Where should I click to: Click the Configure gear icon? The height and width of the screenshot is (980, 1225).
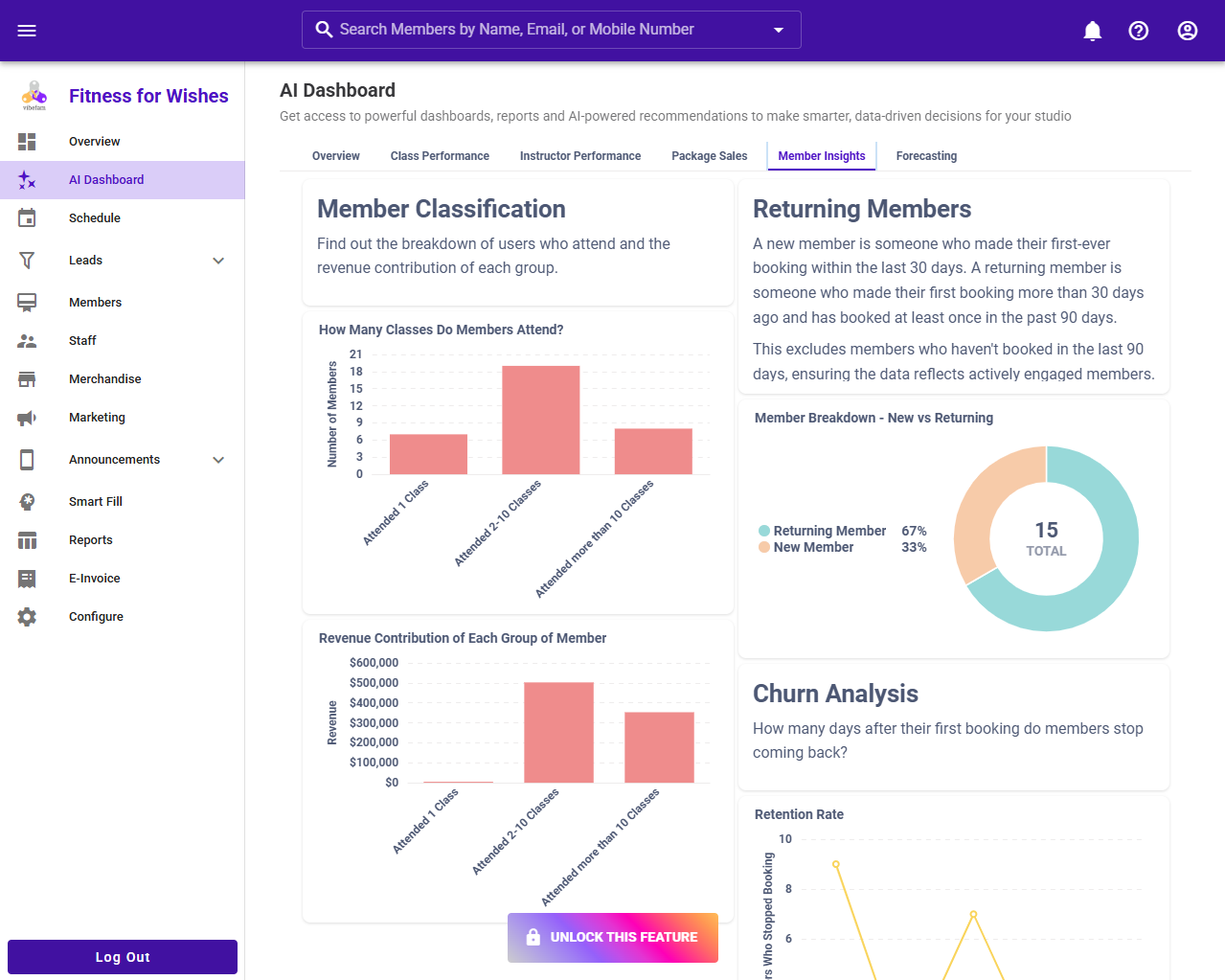point(27,617)
